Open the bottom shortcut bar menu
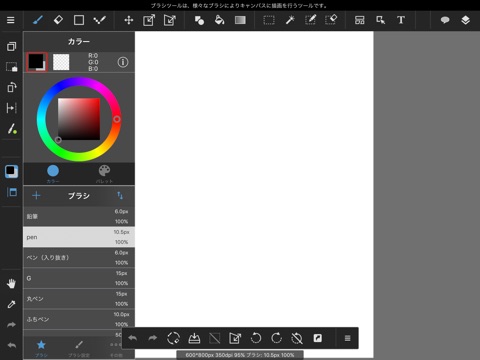The width and height of the screenshot is (480, 360). (347, 338)
